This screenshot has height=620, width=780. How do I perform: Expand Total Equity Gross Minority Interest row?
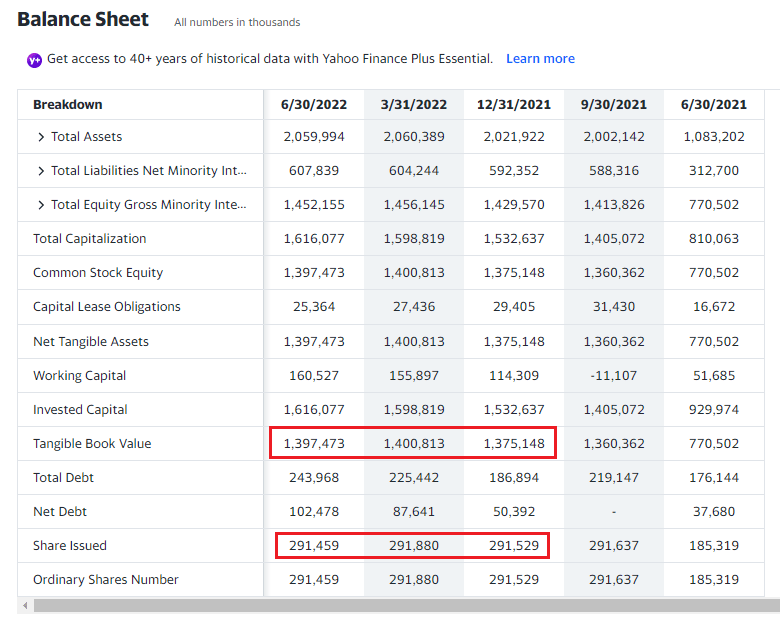coord(41,205)
